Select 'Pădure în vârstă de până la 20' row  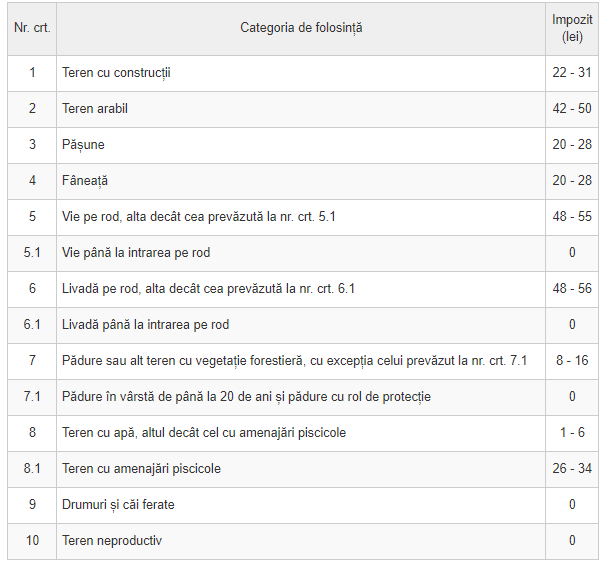point(246,397)
